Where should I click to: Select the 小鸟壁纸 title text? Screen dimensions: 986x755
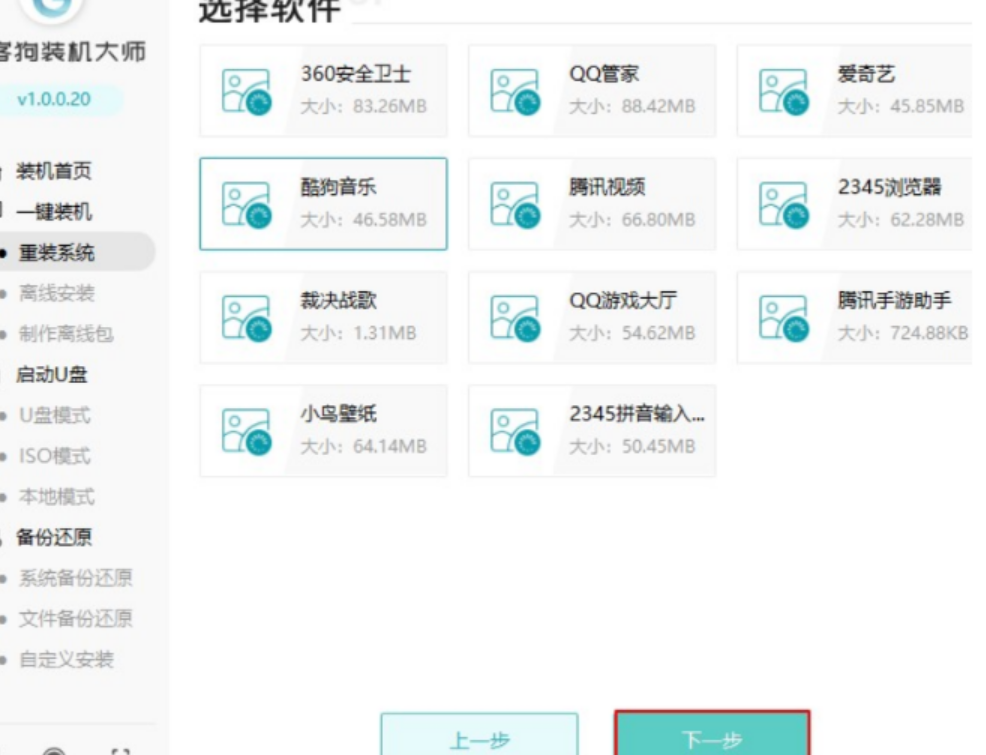click(338, 414)
